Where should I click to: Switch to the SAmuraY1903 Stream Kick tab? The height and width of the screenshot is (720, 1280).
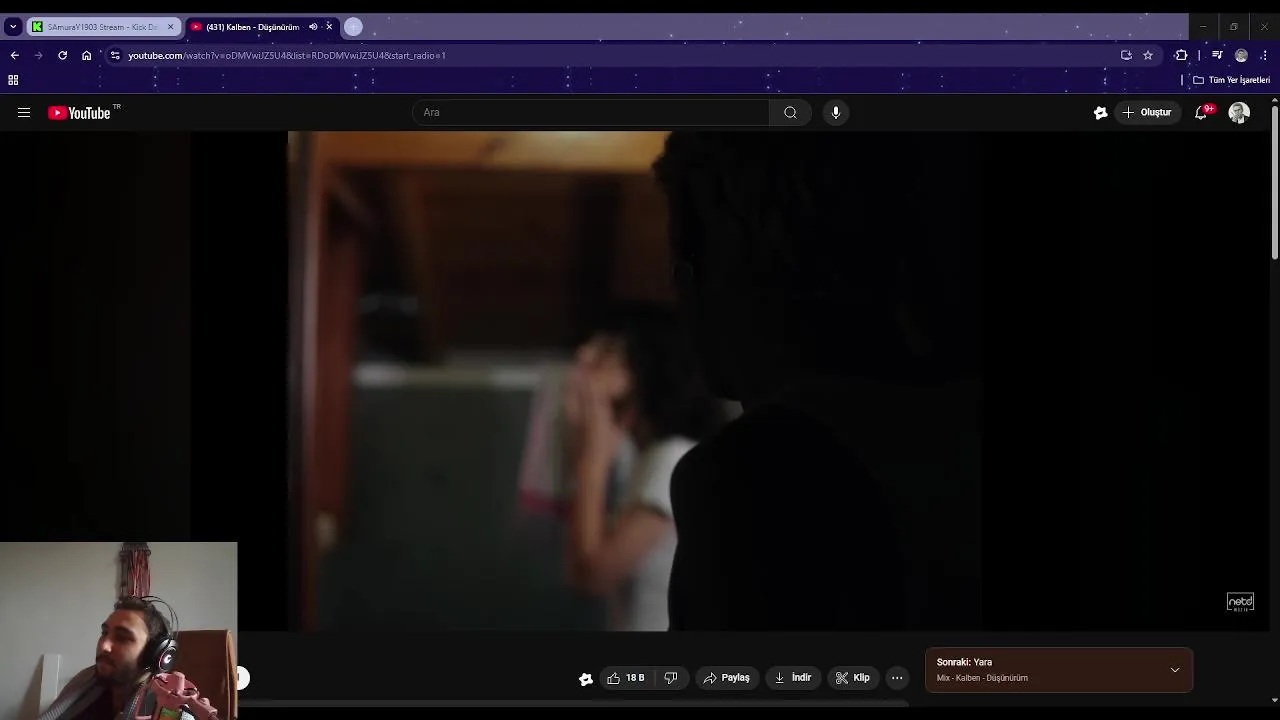[x=101, y=27]
